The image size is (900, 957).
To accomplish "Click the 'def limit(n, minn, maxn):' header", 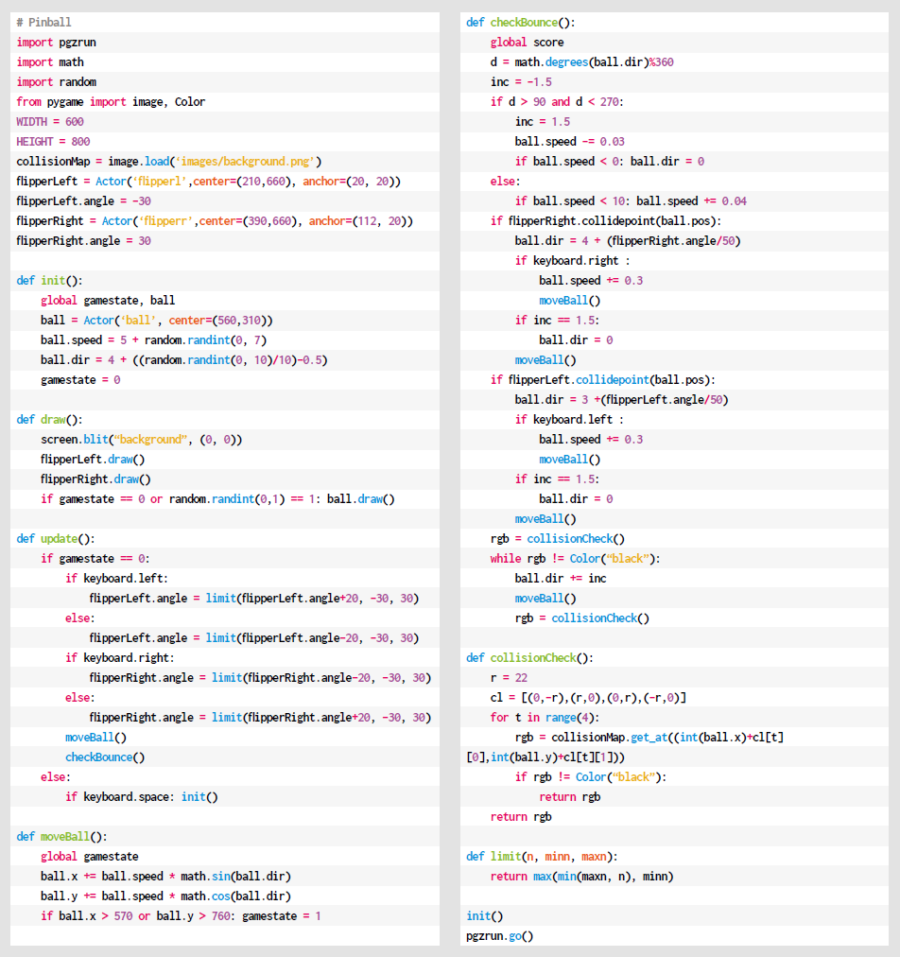I will (x=541, y=857).
